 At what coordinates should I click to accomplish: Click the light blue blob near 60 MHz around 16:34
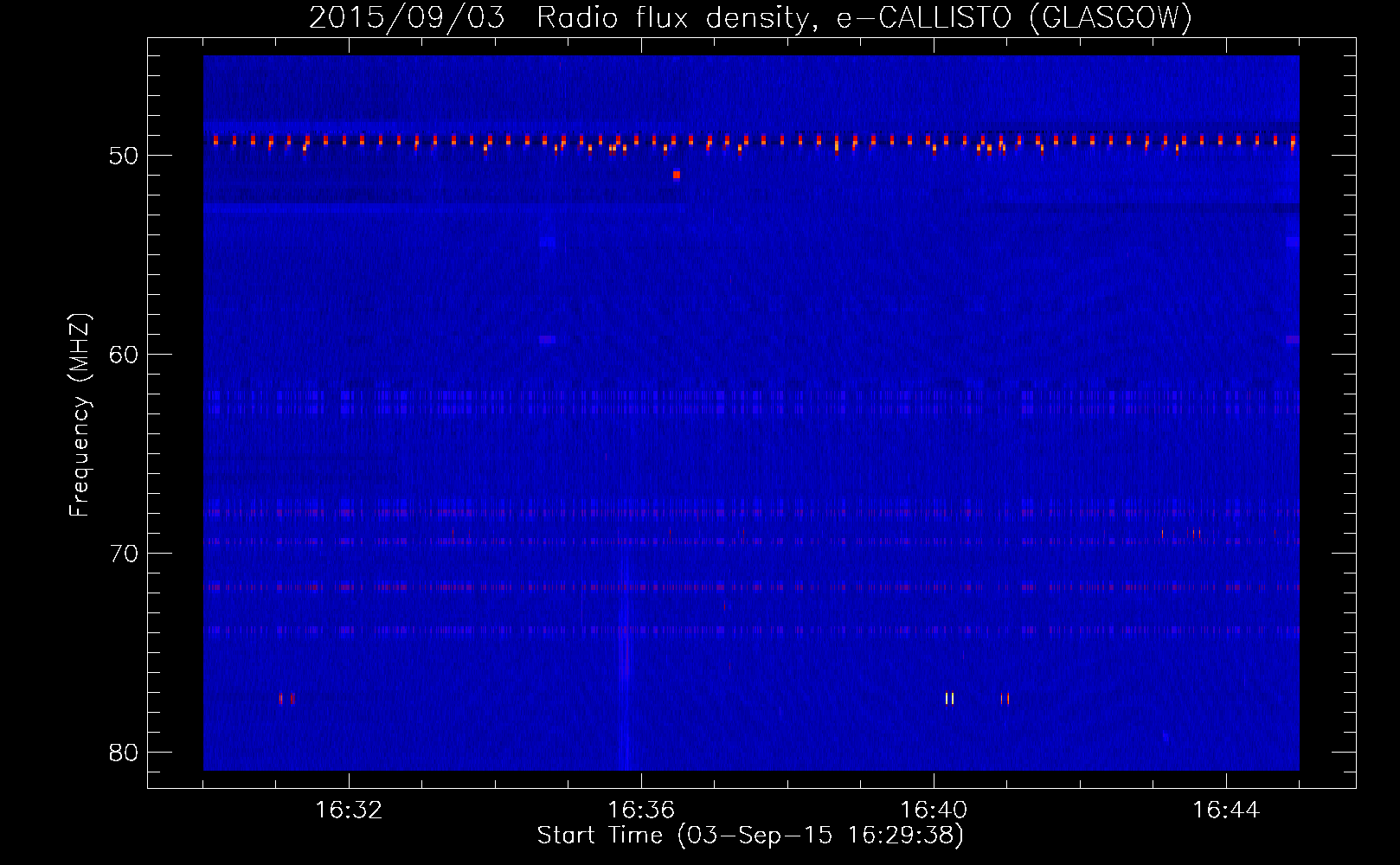(547, 340)
